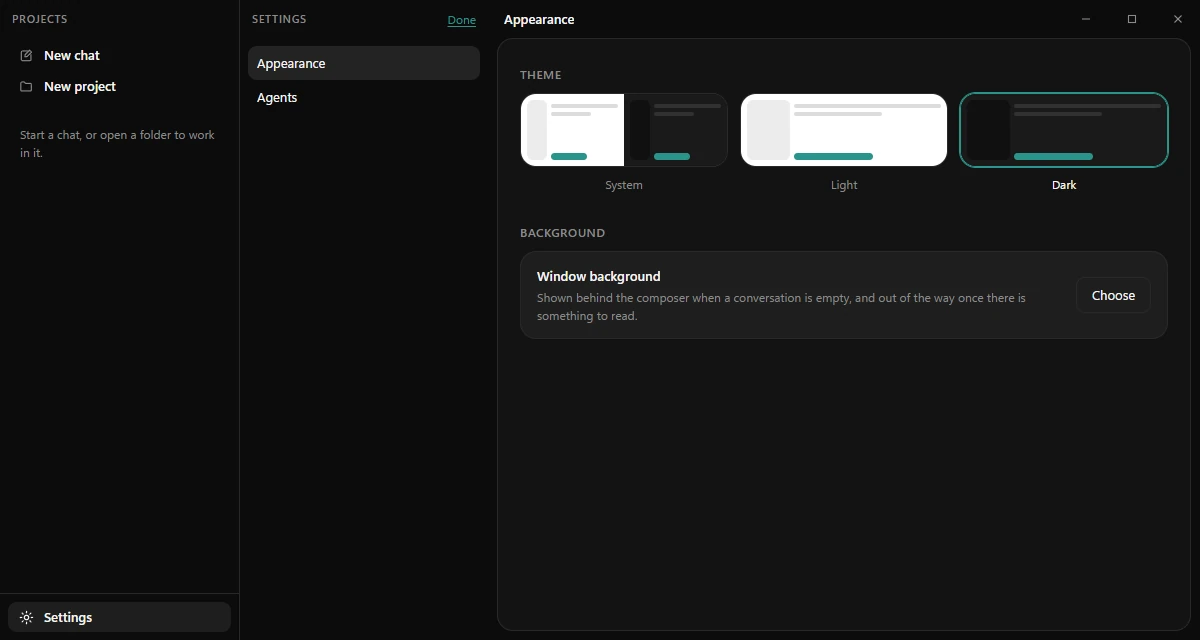The width and height of the screenshot is (1200, 640).
Task: Click the Dark theme label
Action: click(x=1064, y=185)
